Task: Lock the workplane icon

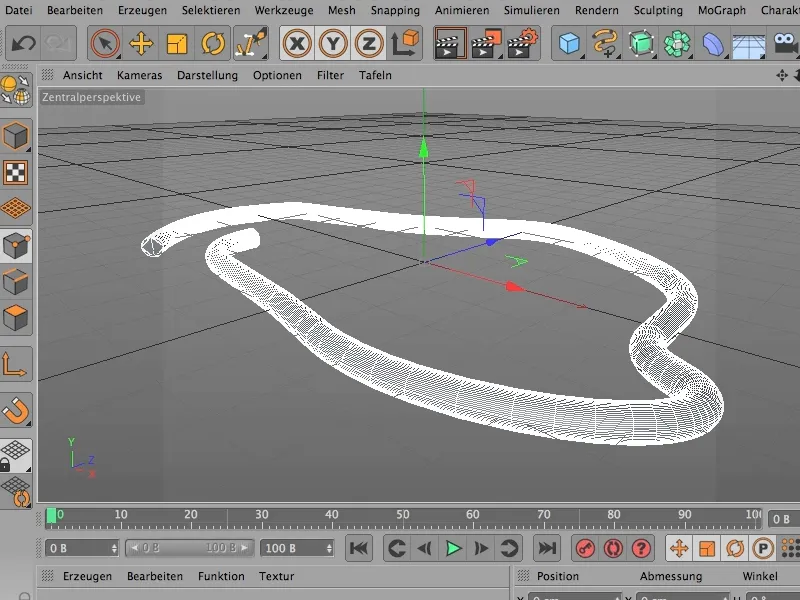Action: [16, 455]
